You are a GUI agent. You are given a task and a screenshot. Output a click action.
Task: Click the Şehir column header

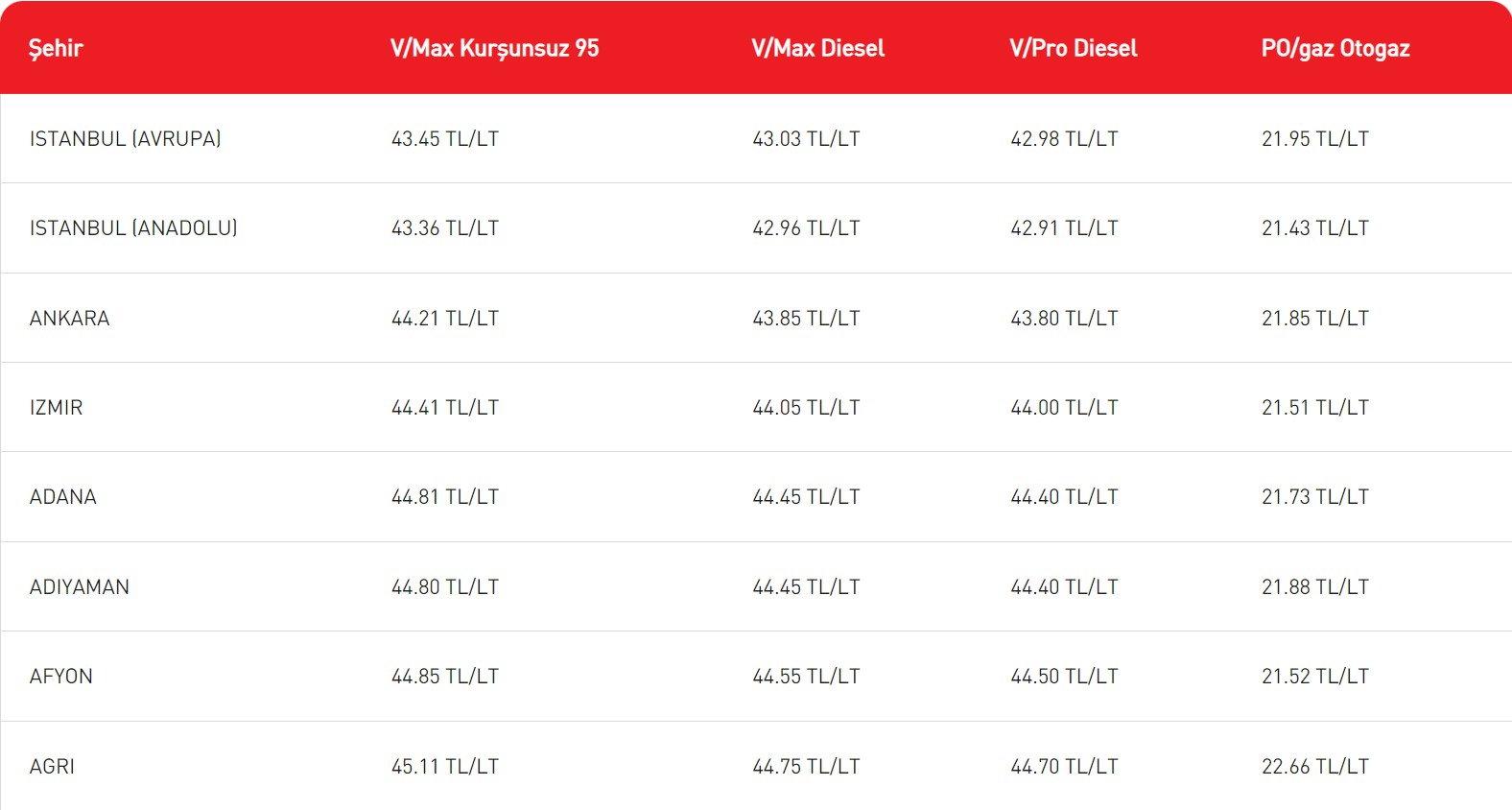[x=56, y=48]
